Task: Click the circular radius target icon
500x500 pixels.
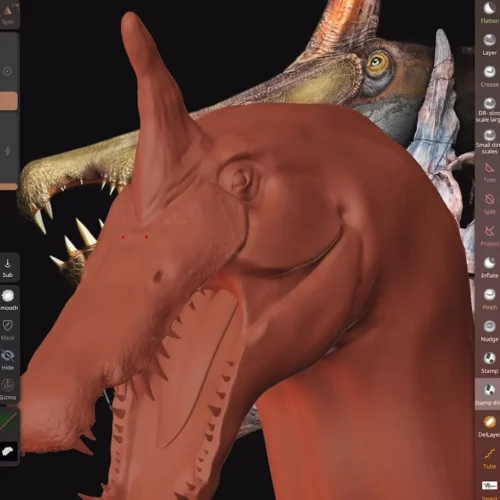Action: pos(7,71)
